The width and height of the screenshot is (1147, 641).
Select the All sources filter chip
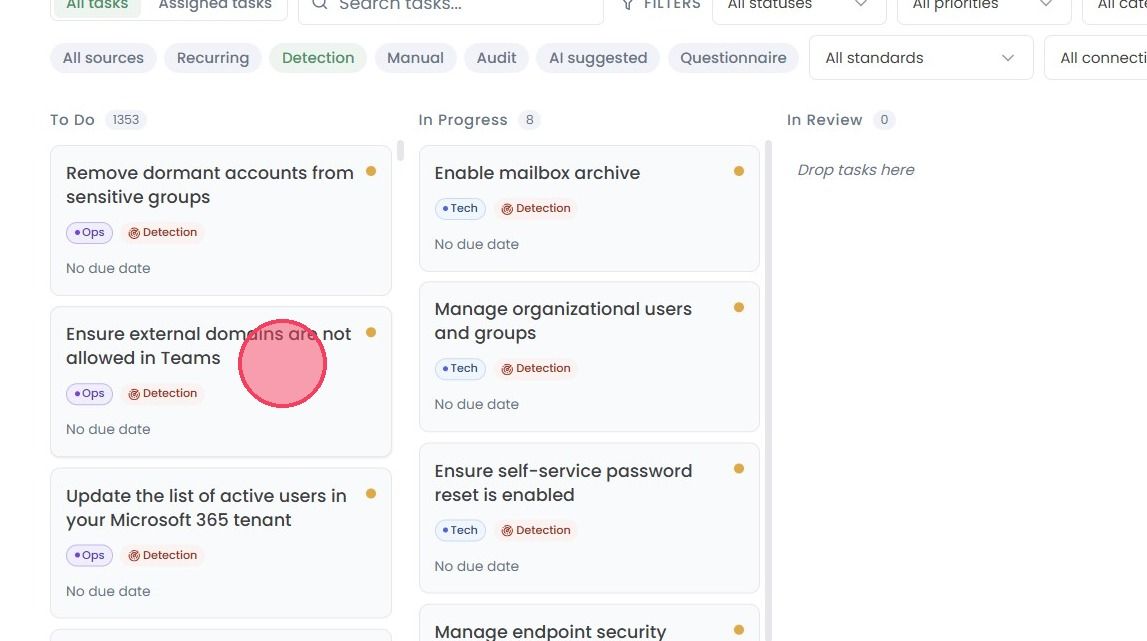click(x=103, y=58)
